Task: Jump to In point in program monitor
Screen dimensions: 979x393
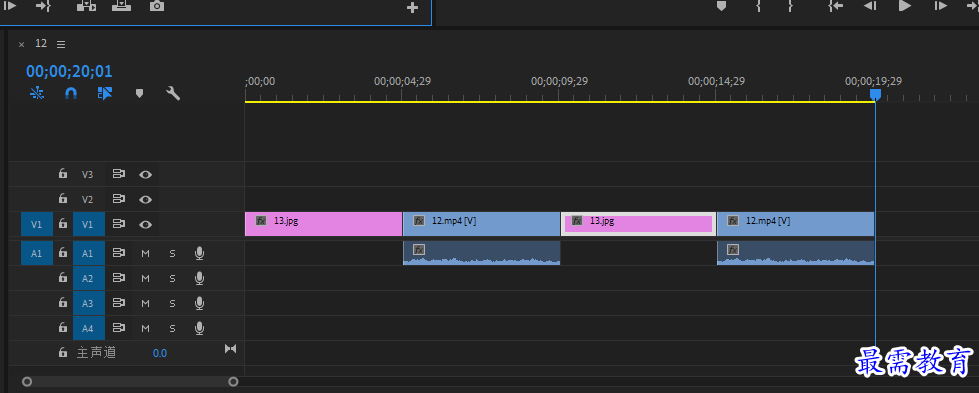Action: click(x=835, y=6)
